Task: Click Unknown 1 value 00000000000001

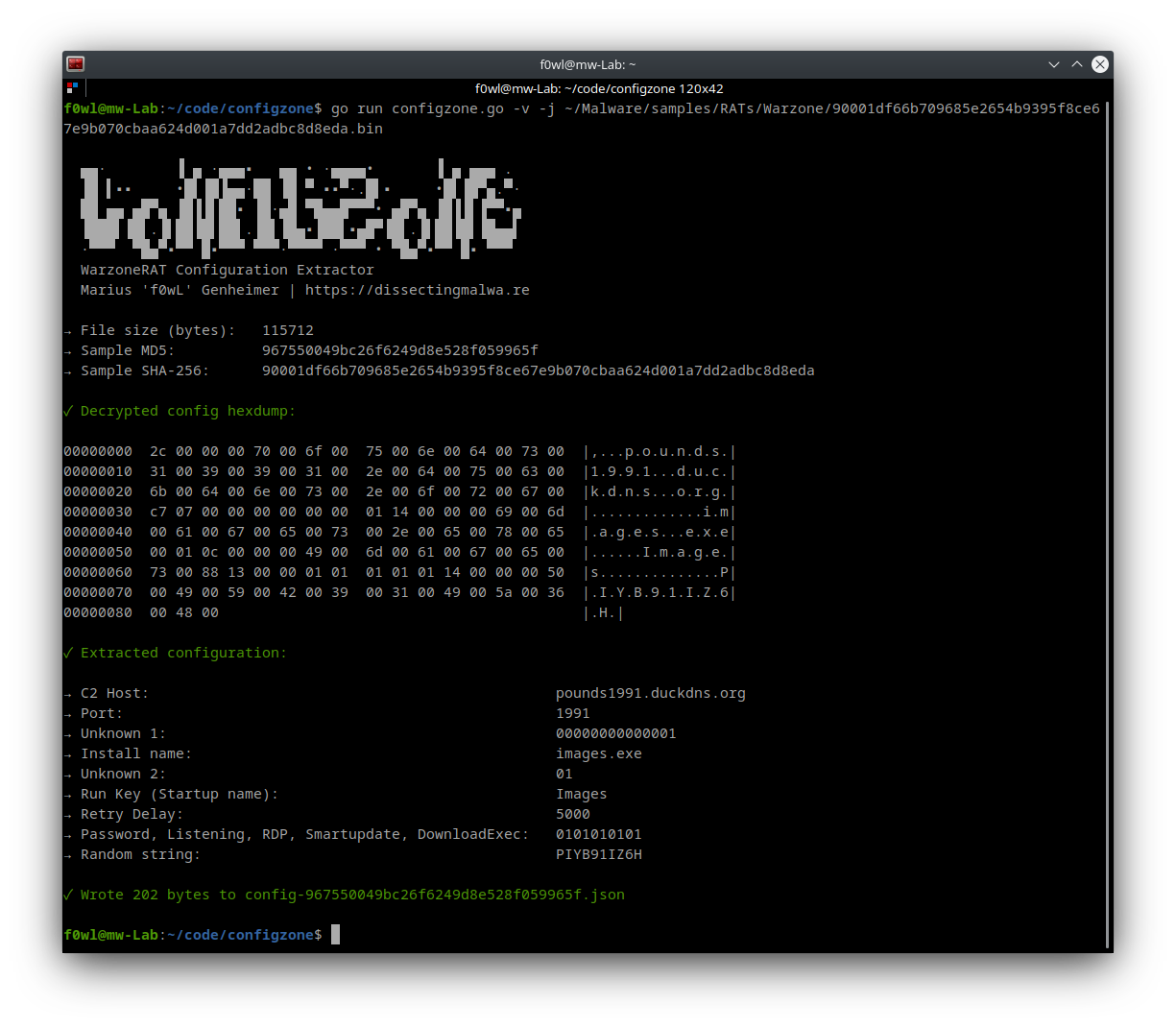Action: (616, 733)
